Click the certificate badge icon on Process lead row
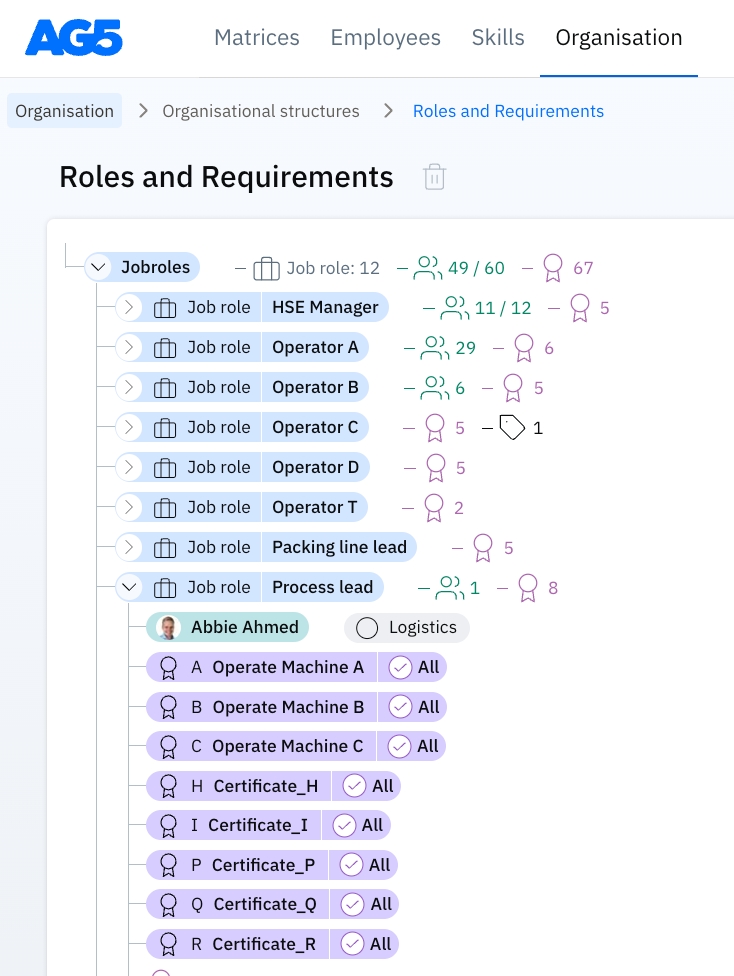 [528, 587]
